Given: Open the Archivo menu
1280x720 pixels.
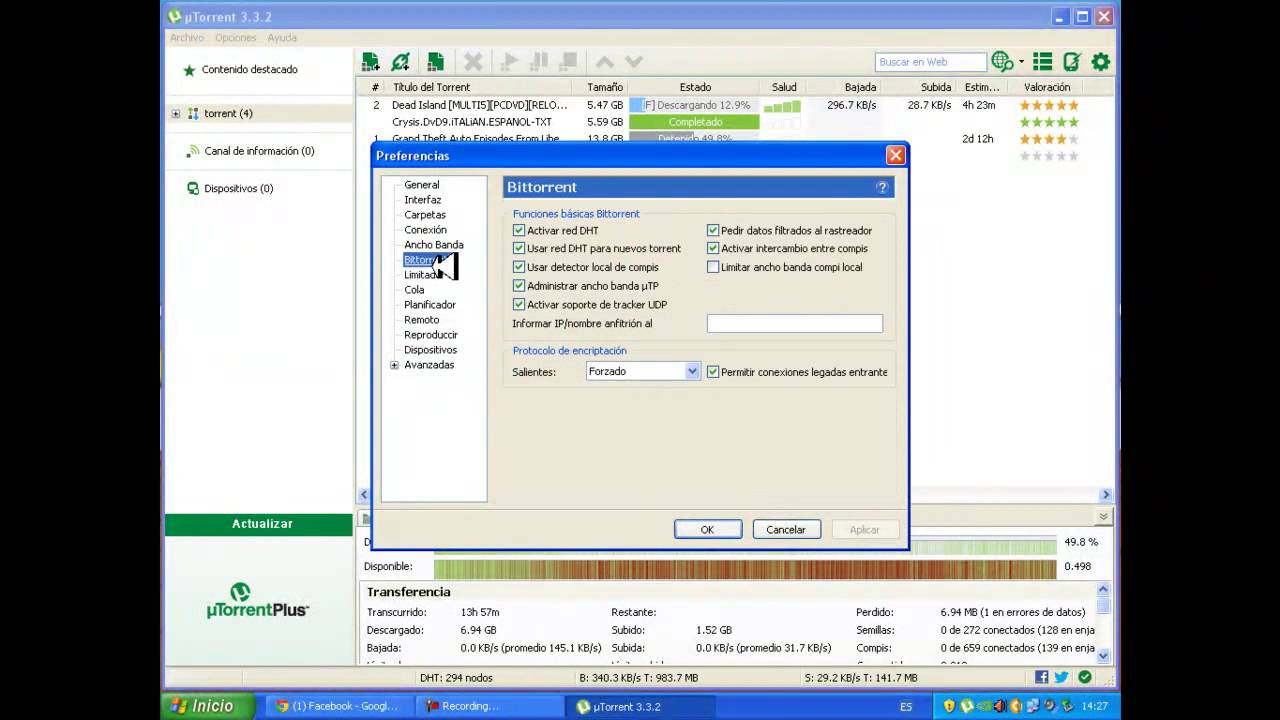Looking at the screenshot, I should tap(187, 37).
